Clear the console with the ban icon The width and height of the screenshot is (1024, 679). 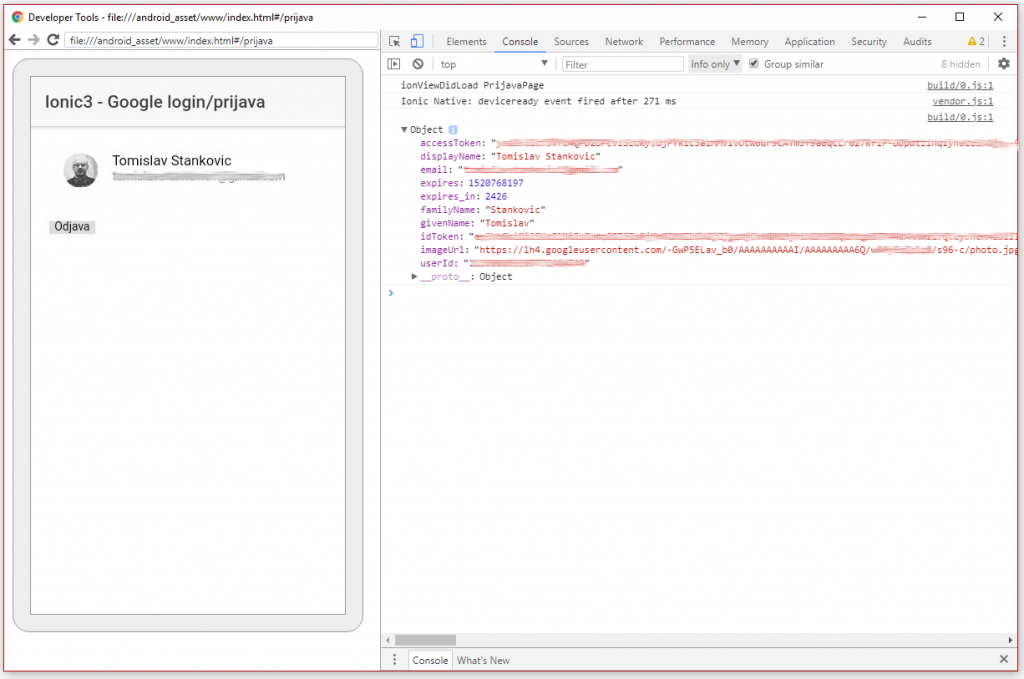[x=418, y=64]
